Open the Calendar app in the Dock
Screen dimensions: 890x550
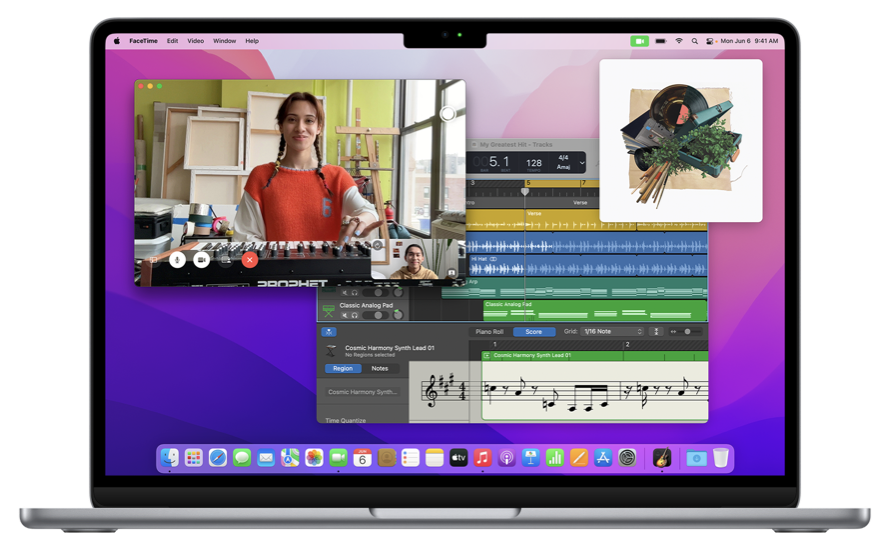[x=362, y=457]
